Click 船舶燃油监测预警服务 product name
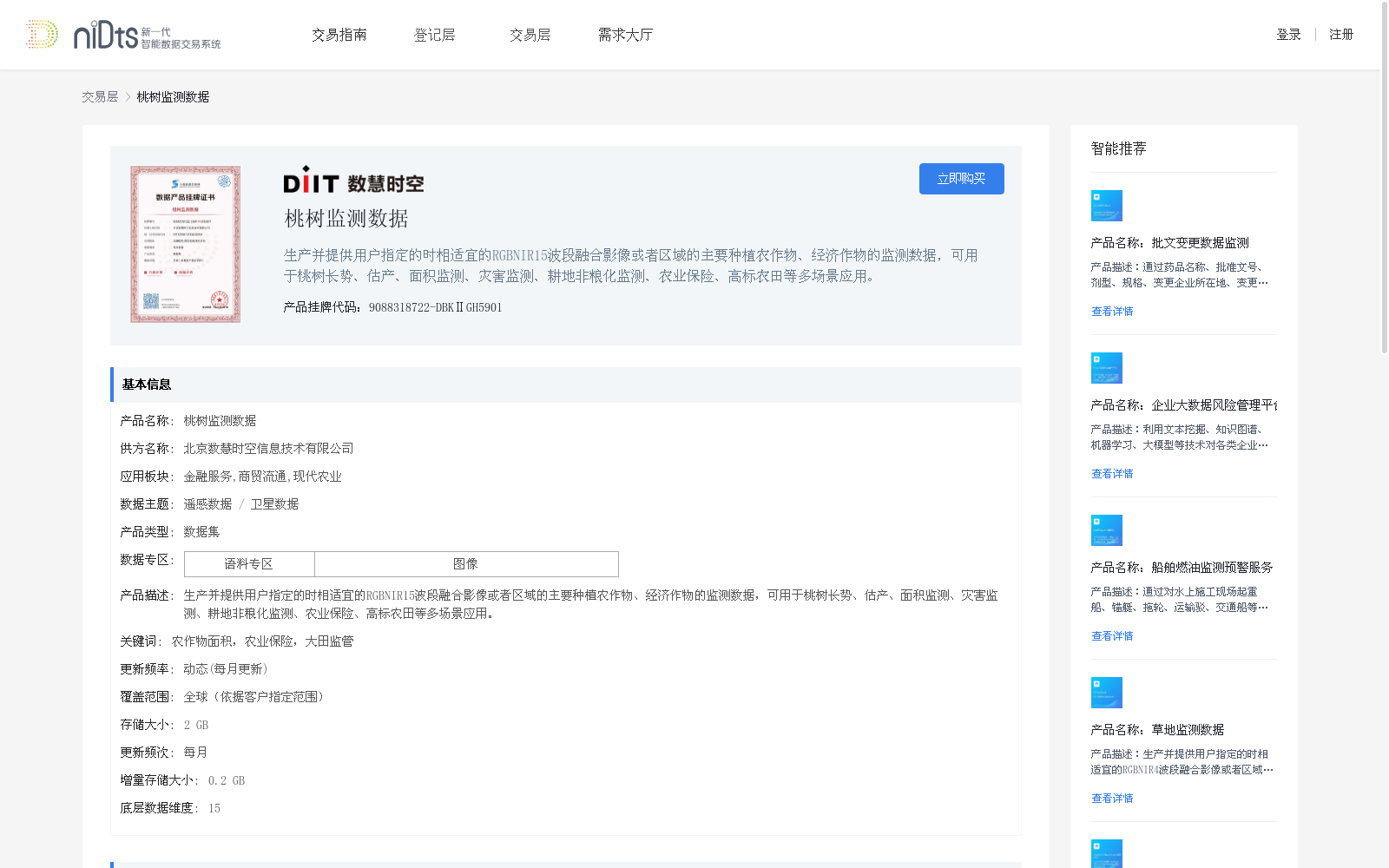The height and width of the screenshot is (868, 1389). coord(1212,568)
